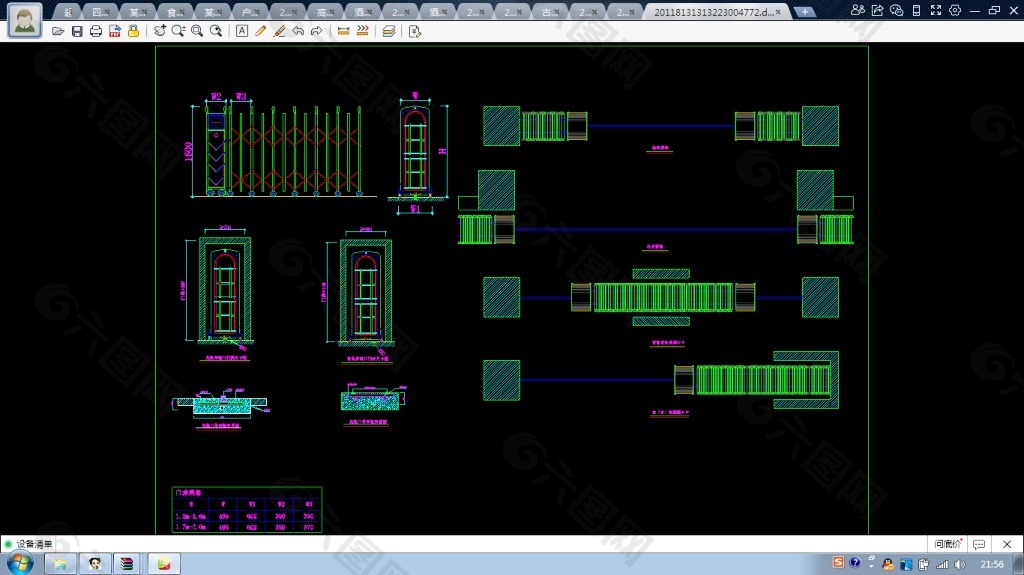The width and height of the screenshot is (1024, 575).
Task: Click the 21:56 taskbar clock
Action: pyautogui.click(x=991, y=564)
